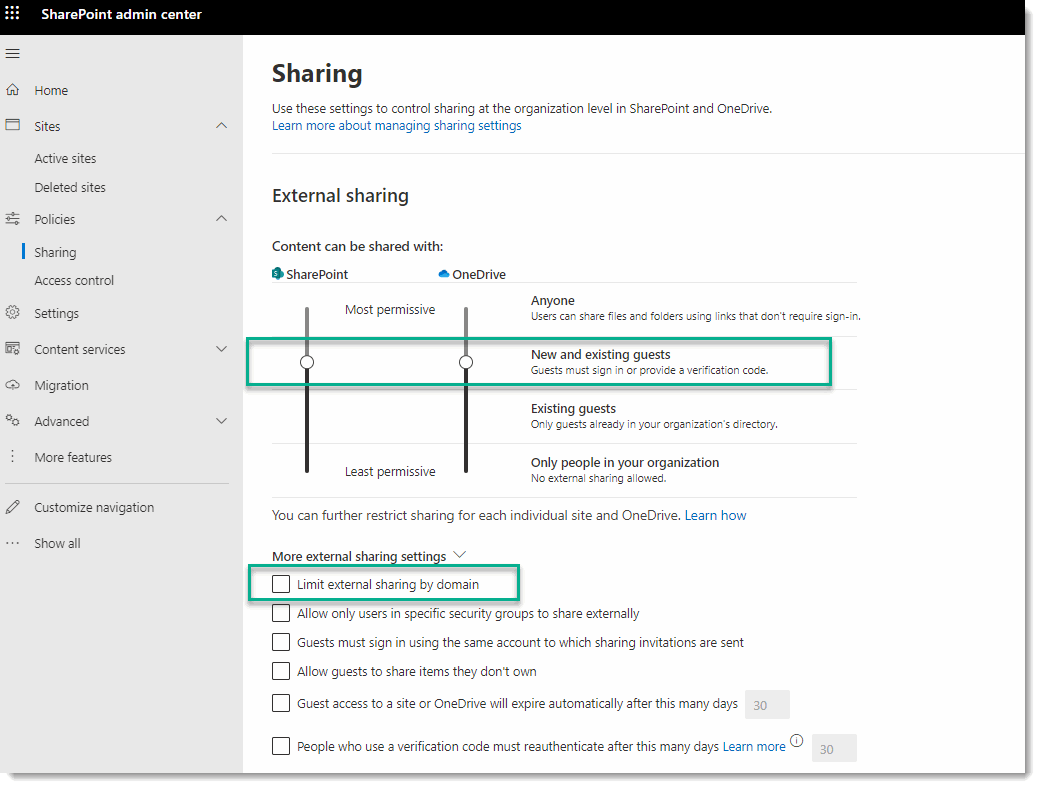Click Show all in the navigation

57,543
